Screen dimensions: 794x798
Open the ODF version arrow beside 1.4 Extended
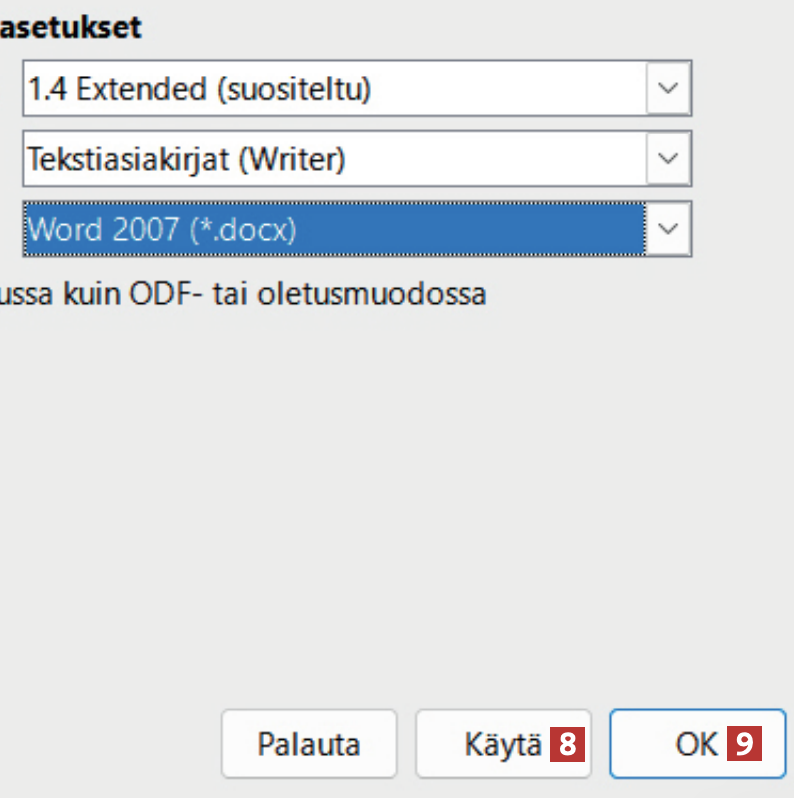tap(668, 91)
